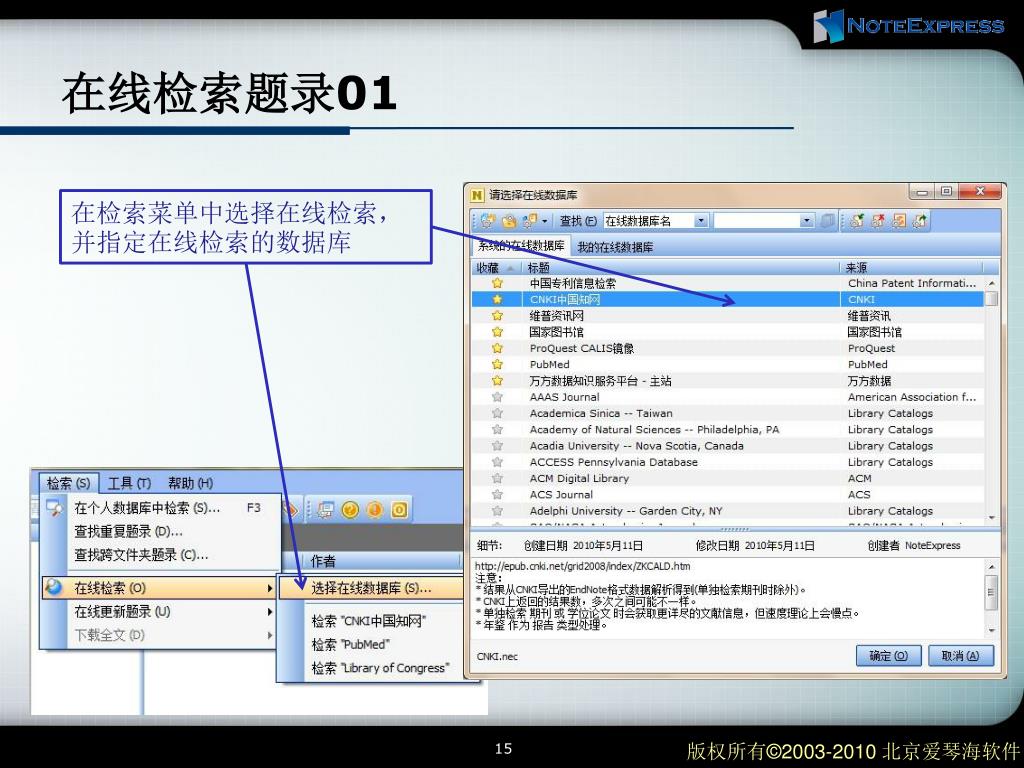Choose 检索 "CNKI中国知网" submenu item
The width and height of the screenshot is (1024, 768).
click(x=371, y=621)
